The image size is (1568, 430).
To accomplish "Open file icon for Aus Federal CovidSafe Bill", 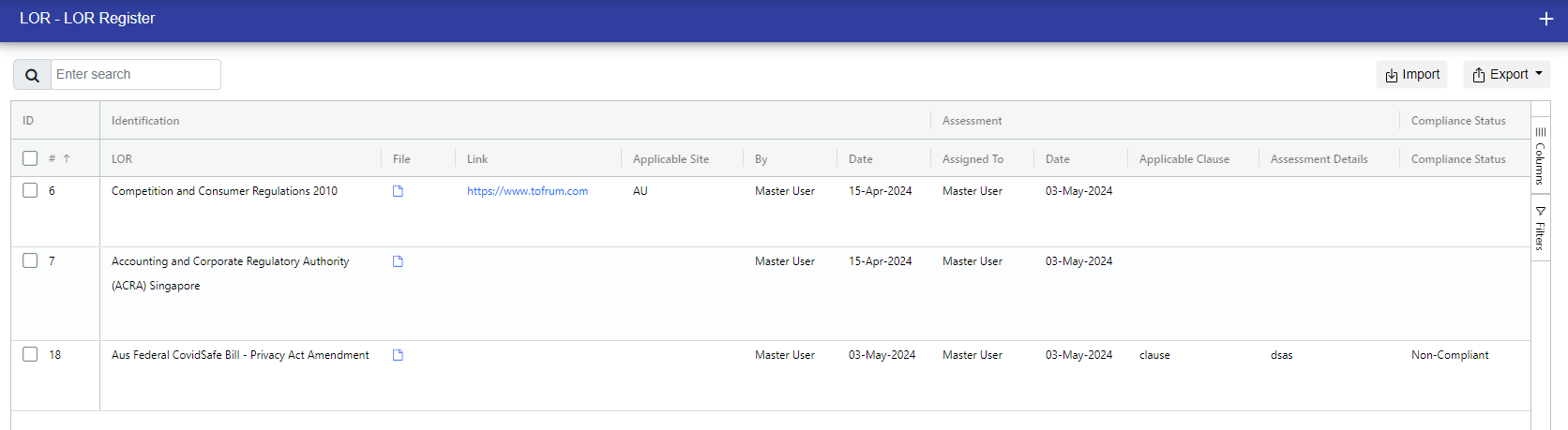I will tap(398, 355).
